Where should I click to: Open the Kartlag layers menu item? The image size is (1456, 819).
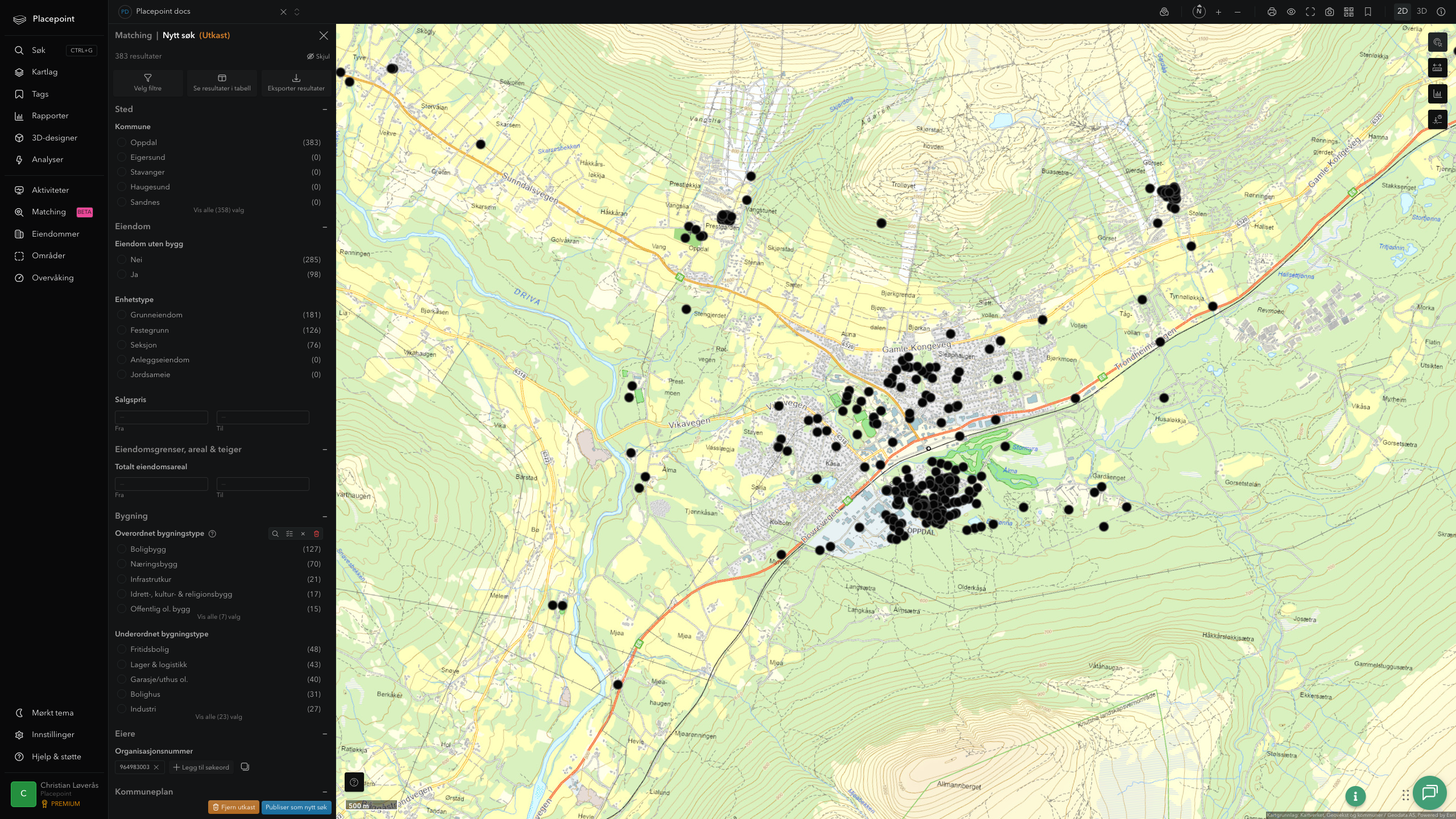tap(44, 72)
